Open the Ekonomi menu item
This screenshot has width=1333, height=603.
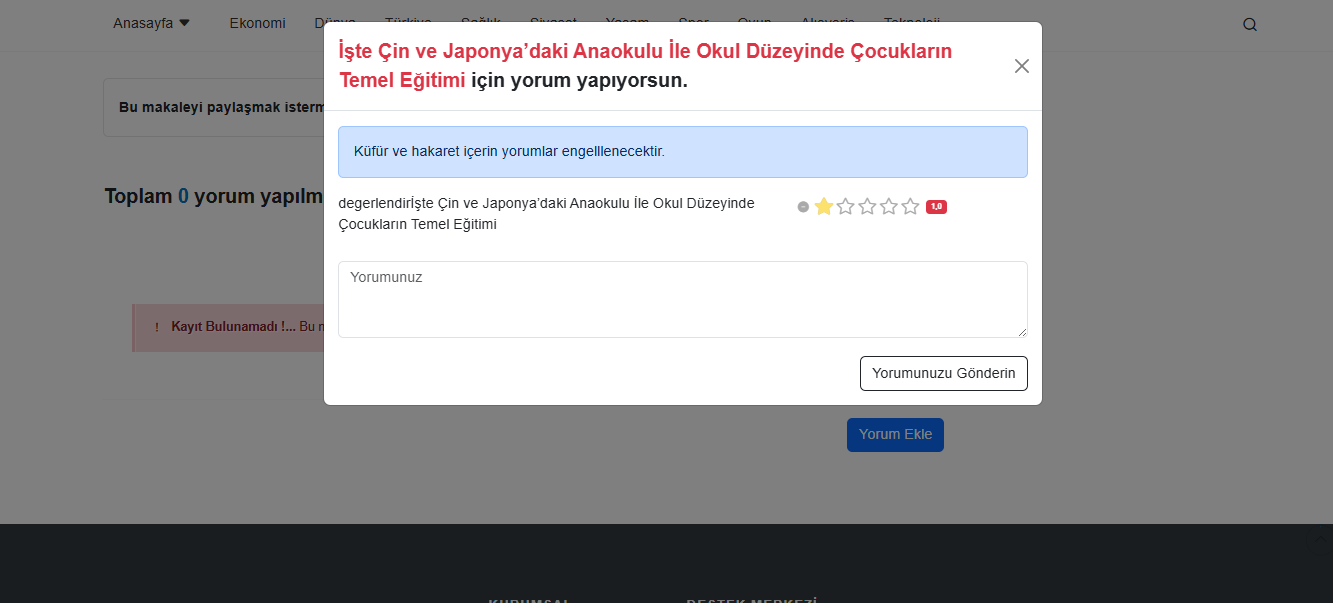[257, 23]
